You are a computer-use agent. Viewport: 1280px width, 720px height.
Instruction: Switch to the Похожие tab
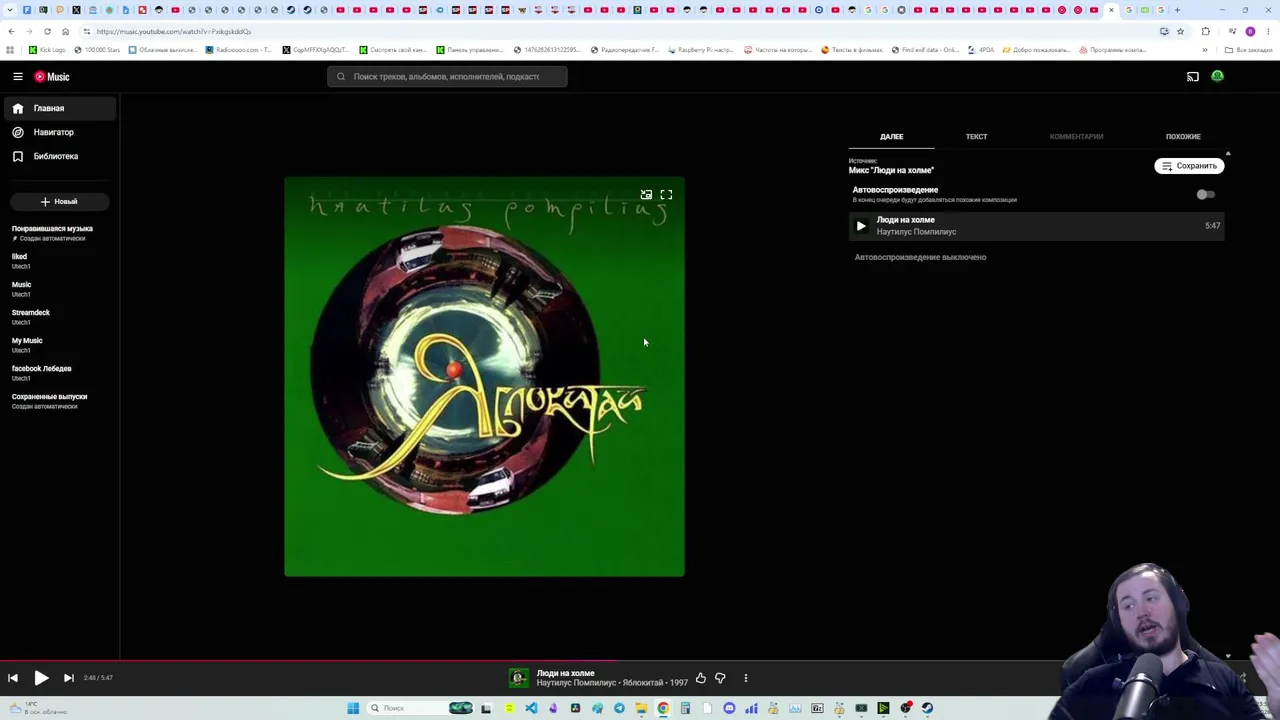click(x=1183, y=137)
